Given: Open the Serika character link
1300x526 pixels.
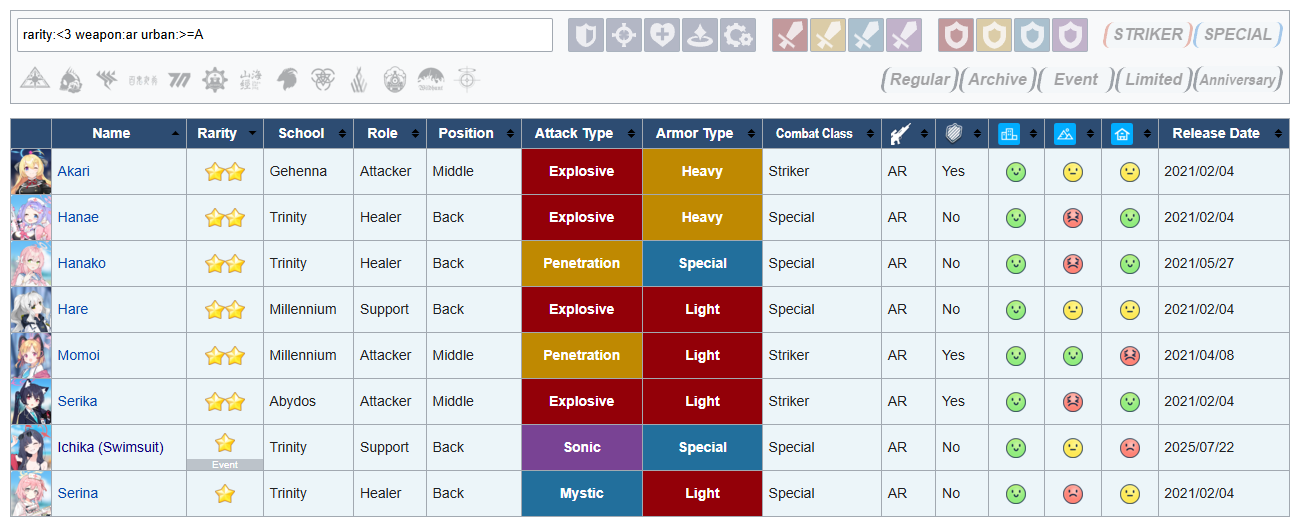Looking at the screenshot, I should (x=77, y=401).
